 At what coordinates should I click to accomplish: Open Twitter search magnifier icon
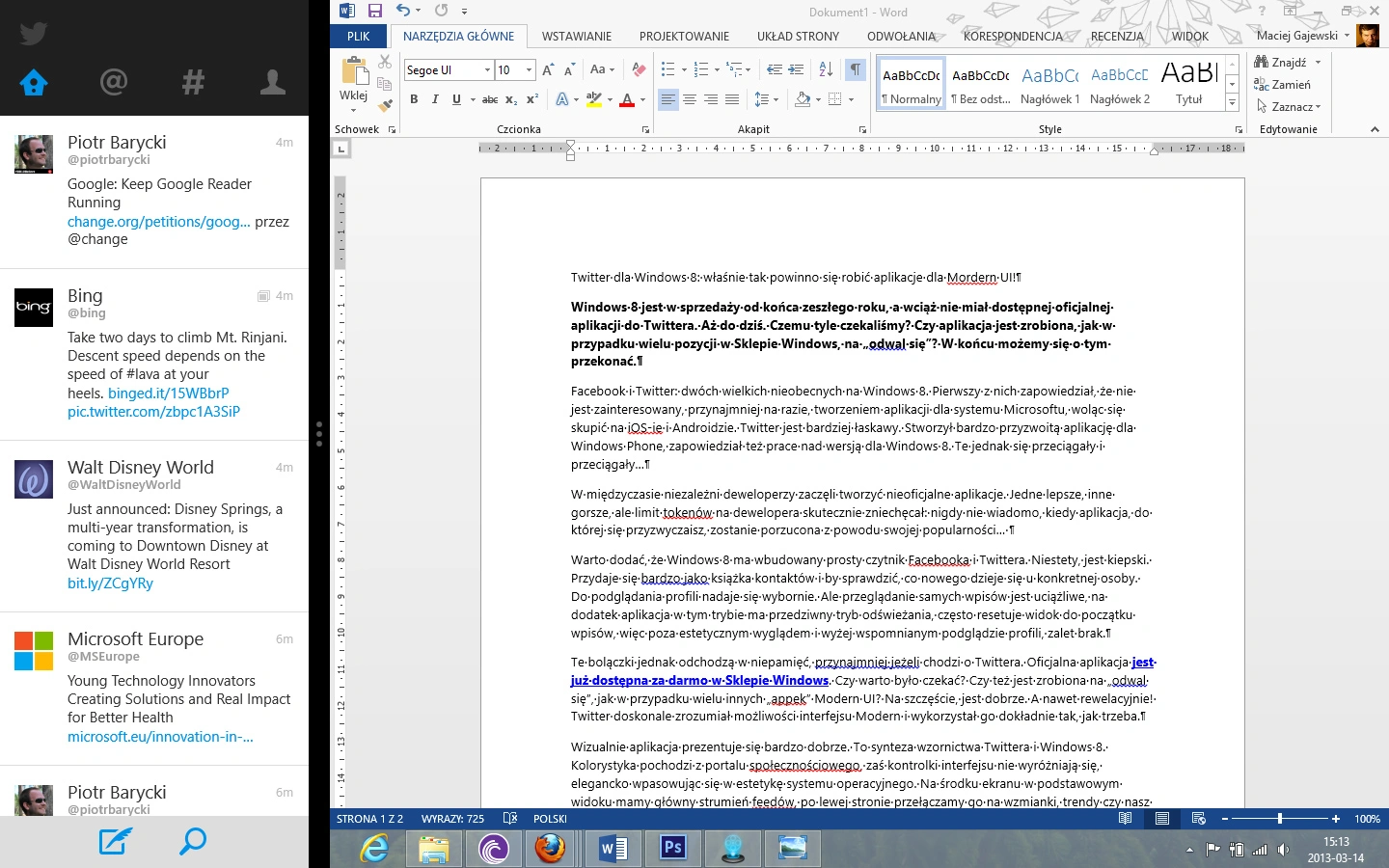tap(193, 841)
